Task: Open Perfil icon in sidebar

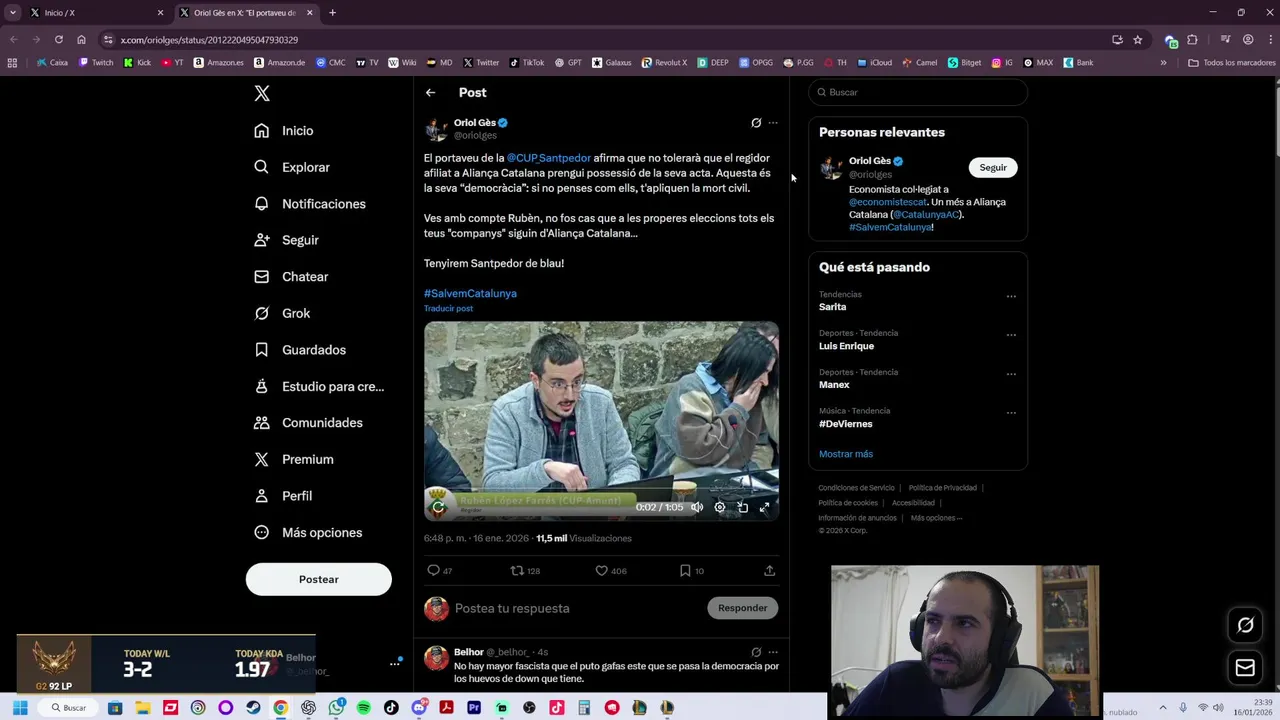Action: pyautogui.click(x=262, y=496)
